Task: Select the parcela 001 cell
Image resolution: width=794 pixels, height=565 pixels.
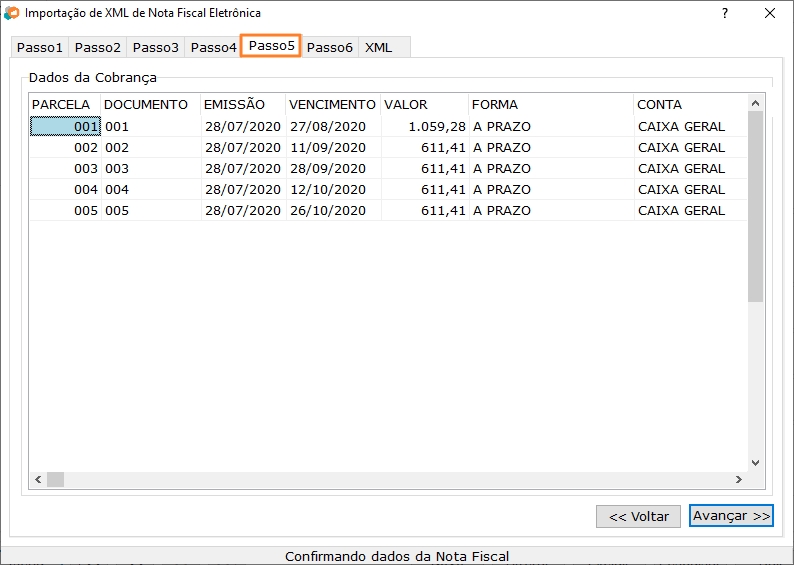Action: (66, 127)
